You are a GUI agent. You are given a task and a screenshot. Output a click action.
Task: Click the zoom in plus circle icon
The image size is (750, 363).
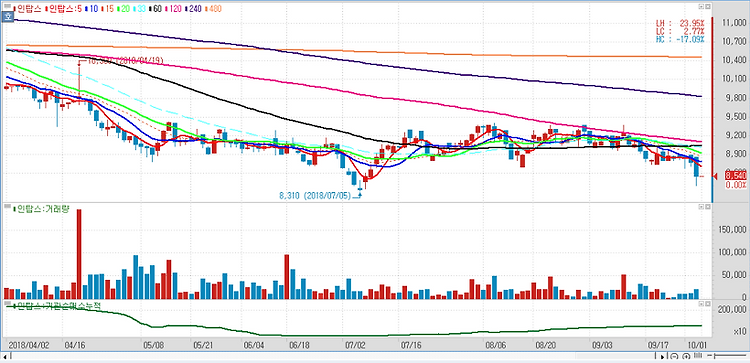coord(685,356)
